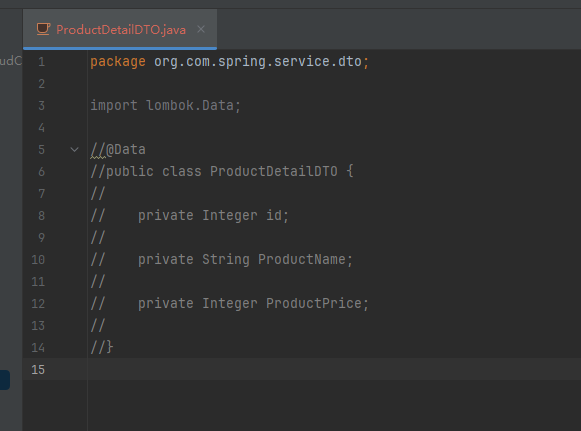Click line number 1 in the gutter
The height and width of the screenshot is (431, 581).
coord(42,62)
